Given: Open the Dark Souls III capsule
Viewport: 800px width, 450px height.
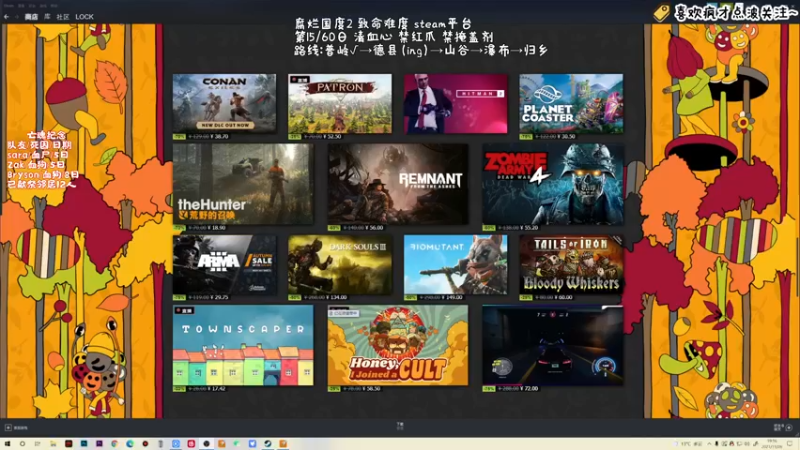Looking at the screenshot, I should pos(340,265).
